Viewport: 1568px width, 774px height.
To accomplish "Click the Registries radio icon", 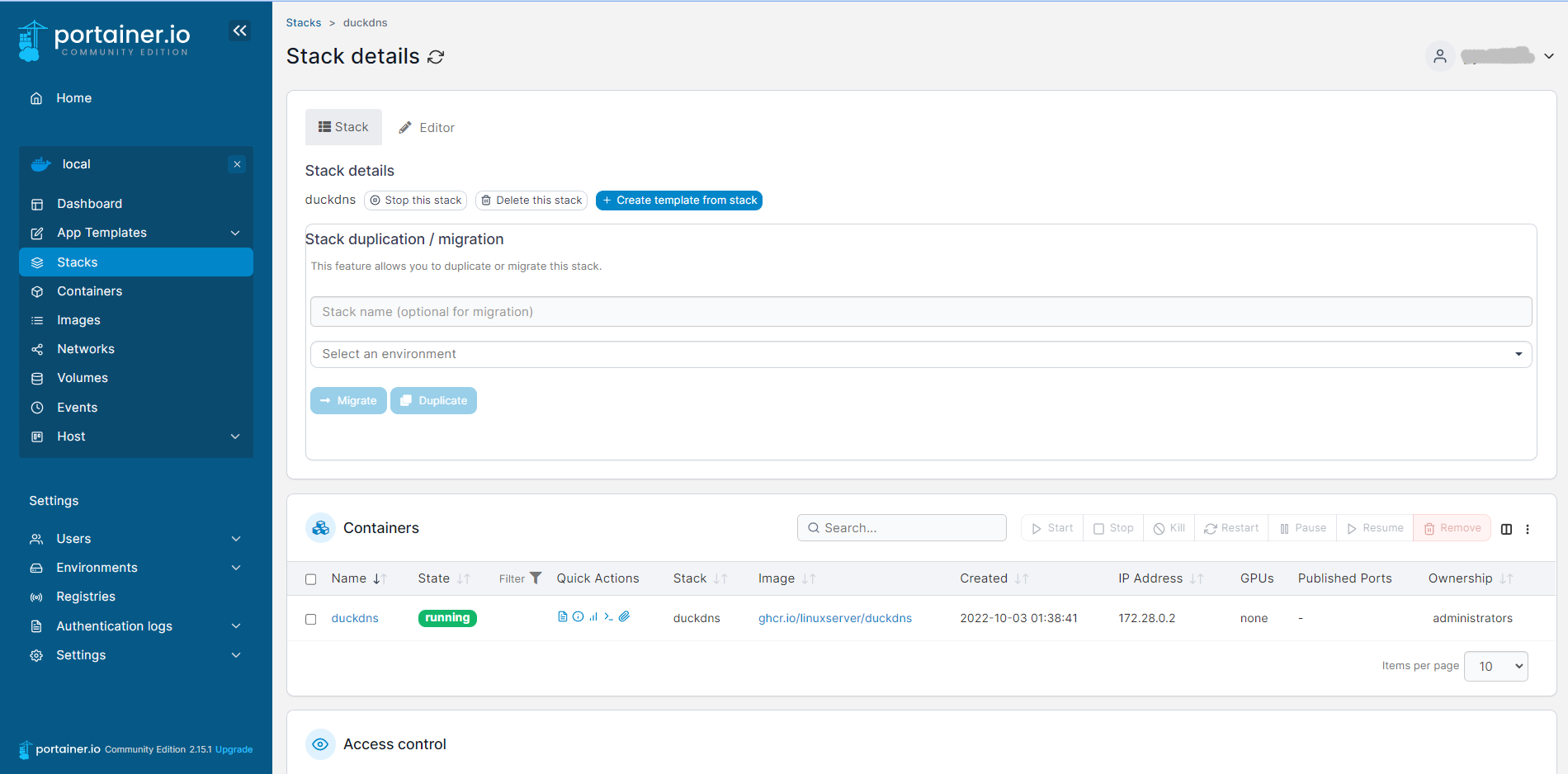I will click(36, 597).
